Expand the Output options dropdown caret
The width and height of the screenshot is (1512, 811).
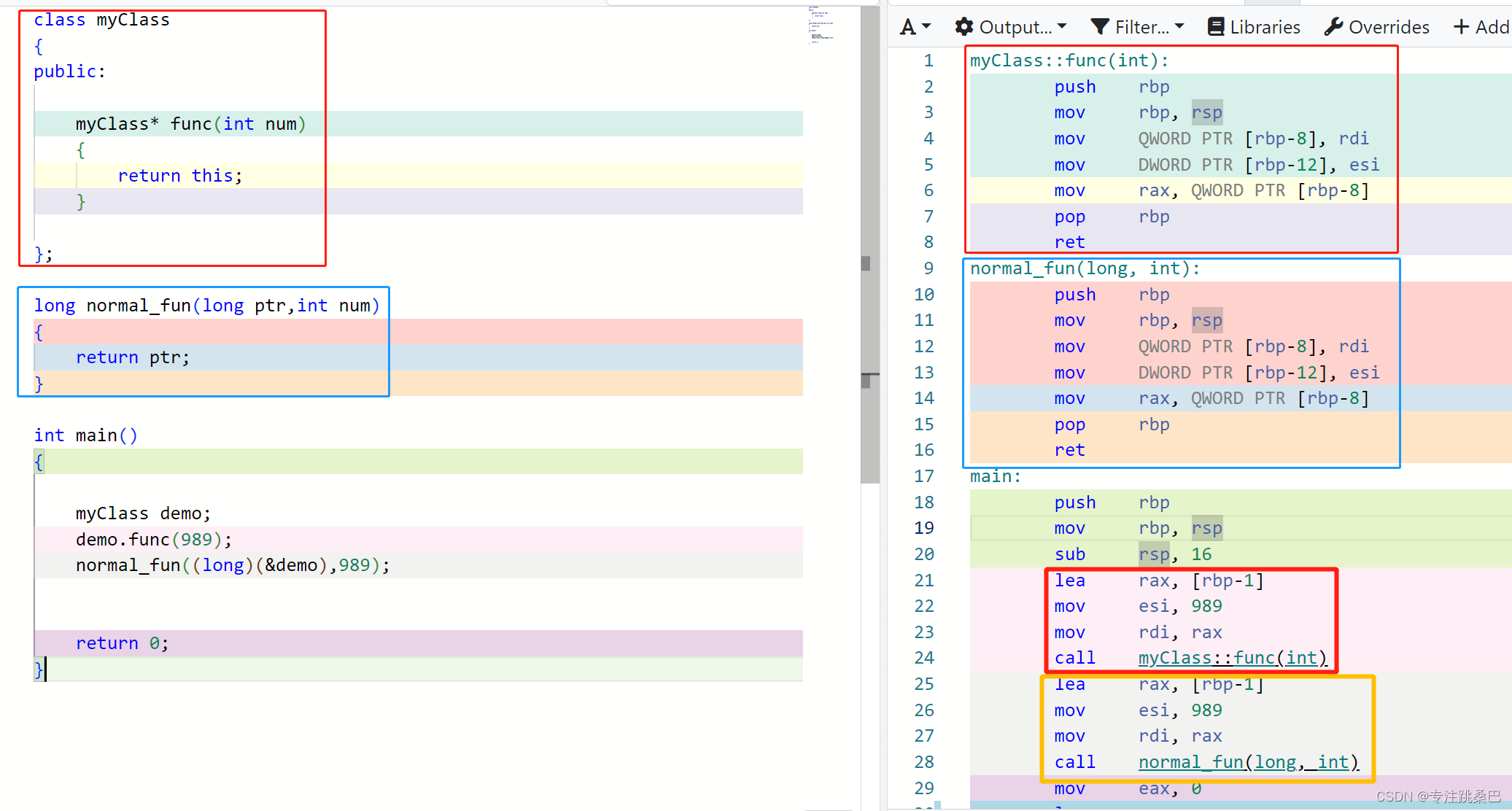coord(1062,26)
